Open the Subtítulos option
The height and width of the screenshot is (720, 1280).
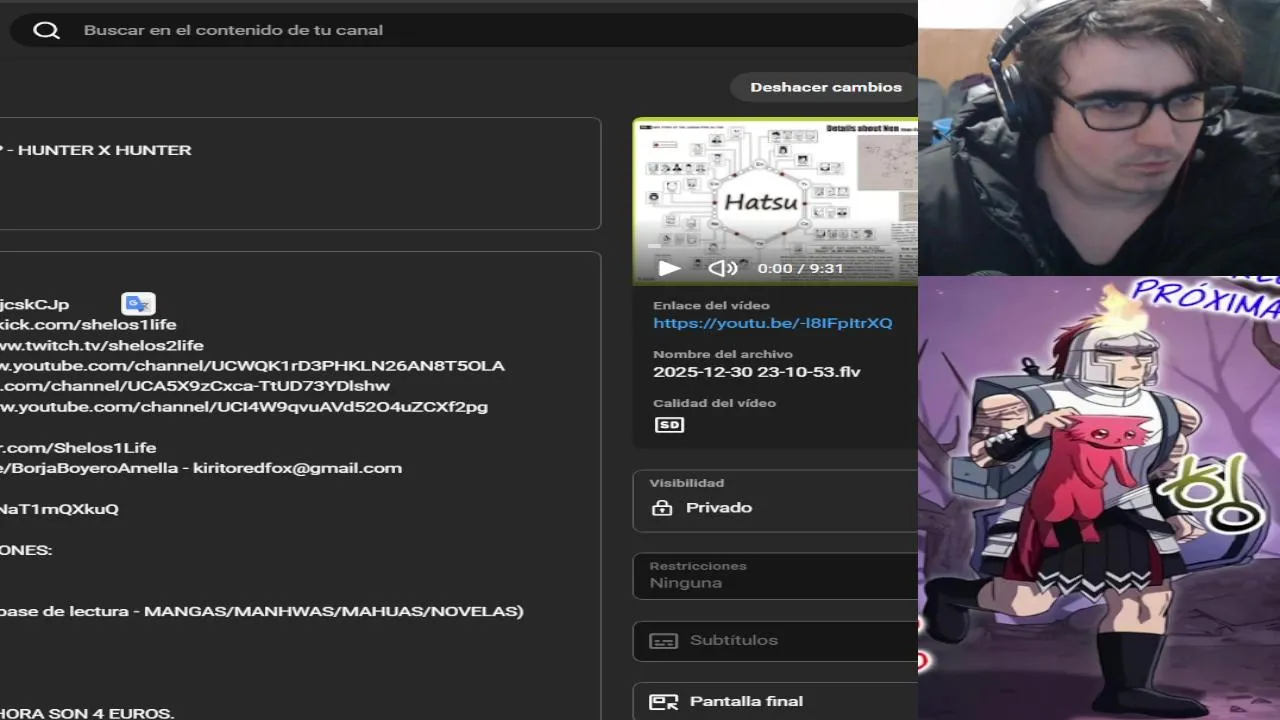(775, 640)
